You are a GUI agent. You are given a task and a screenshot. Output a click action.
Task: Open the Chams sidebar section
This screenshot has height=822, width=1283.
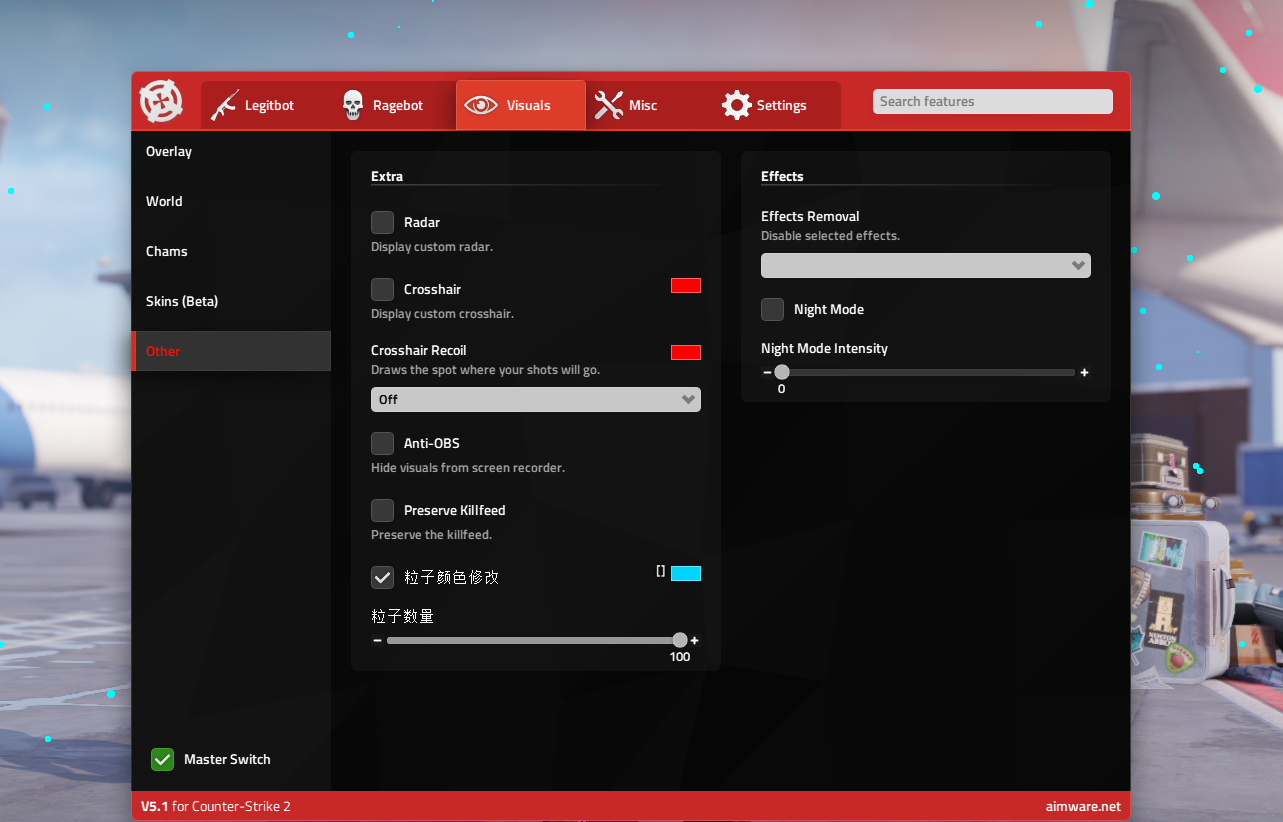point(231,251)
